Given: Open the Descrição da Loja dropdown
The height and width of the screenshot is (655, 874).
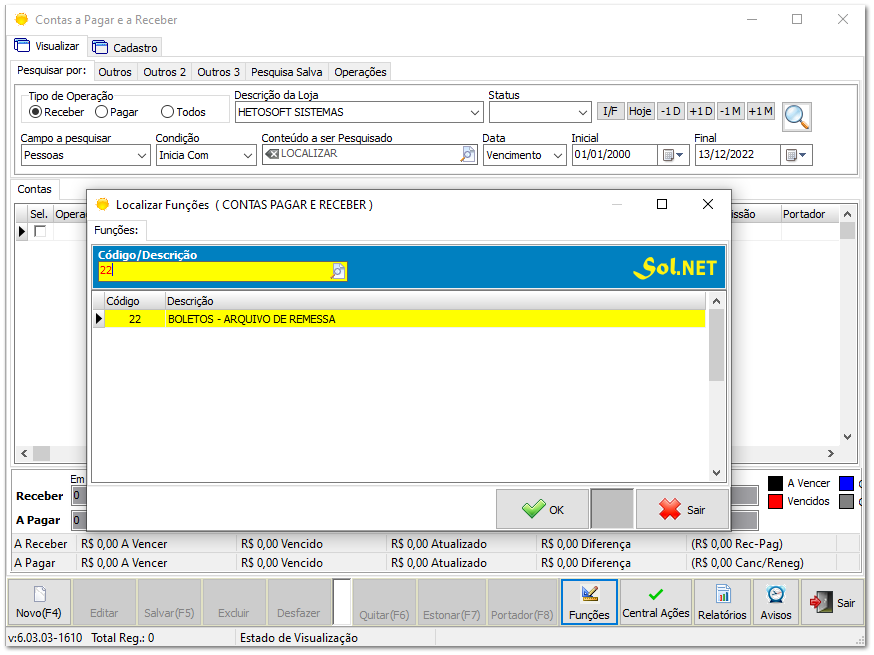Looking at the screenshot, I should pyautogui.click(x=471, y=112).
